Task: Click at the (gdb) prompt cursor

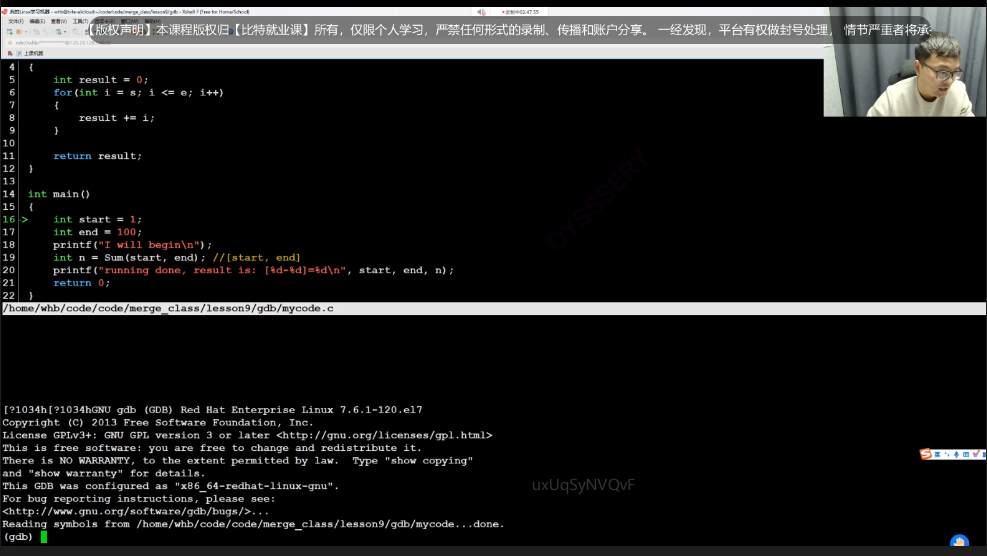Action: click(44, 537)
